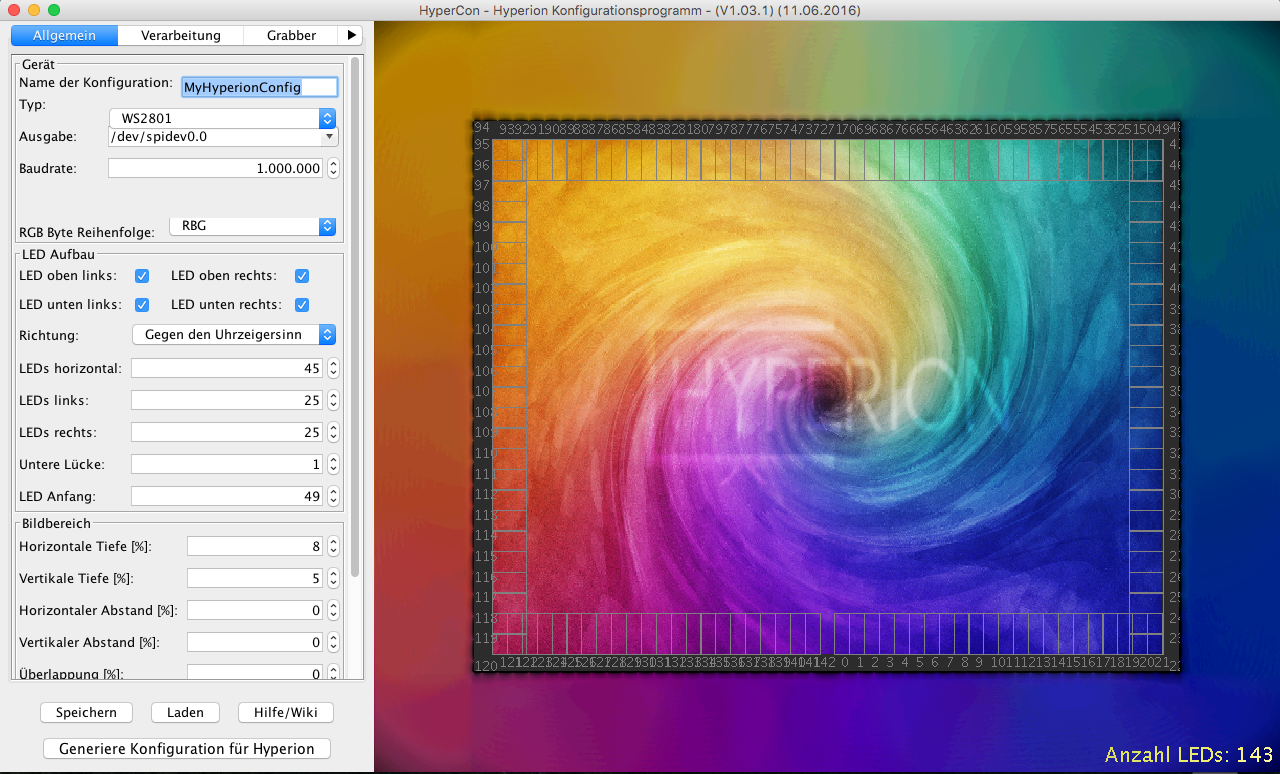
Task: Click the Untere Lücke stepper control
Action: click(333, 464)
